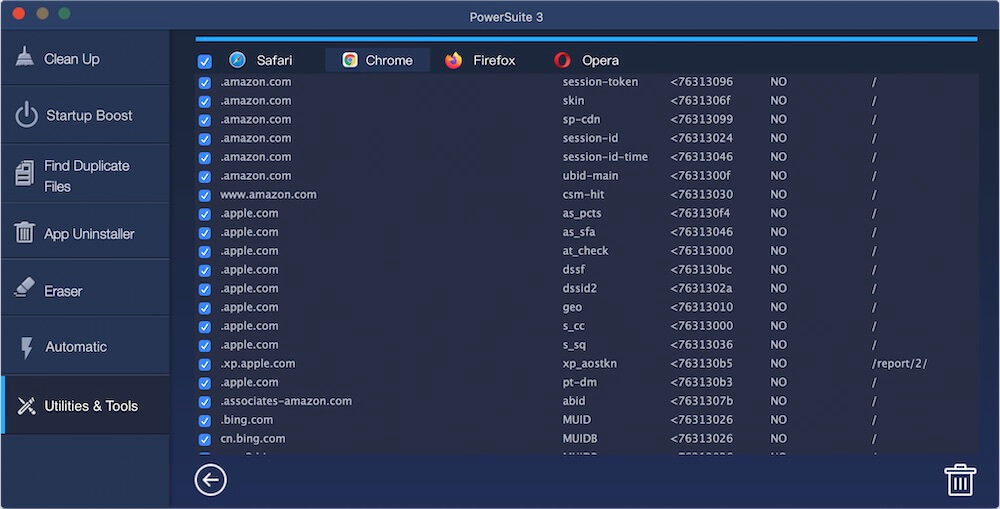Select the Find Duplicate Files document icon
1000x509 pixels.
(x=25, y=173)
